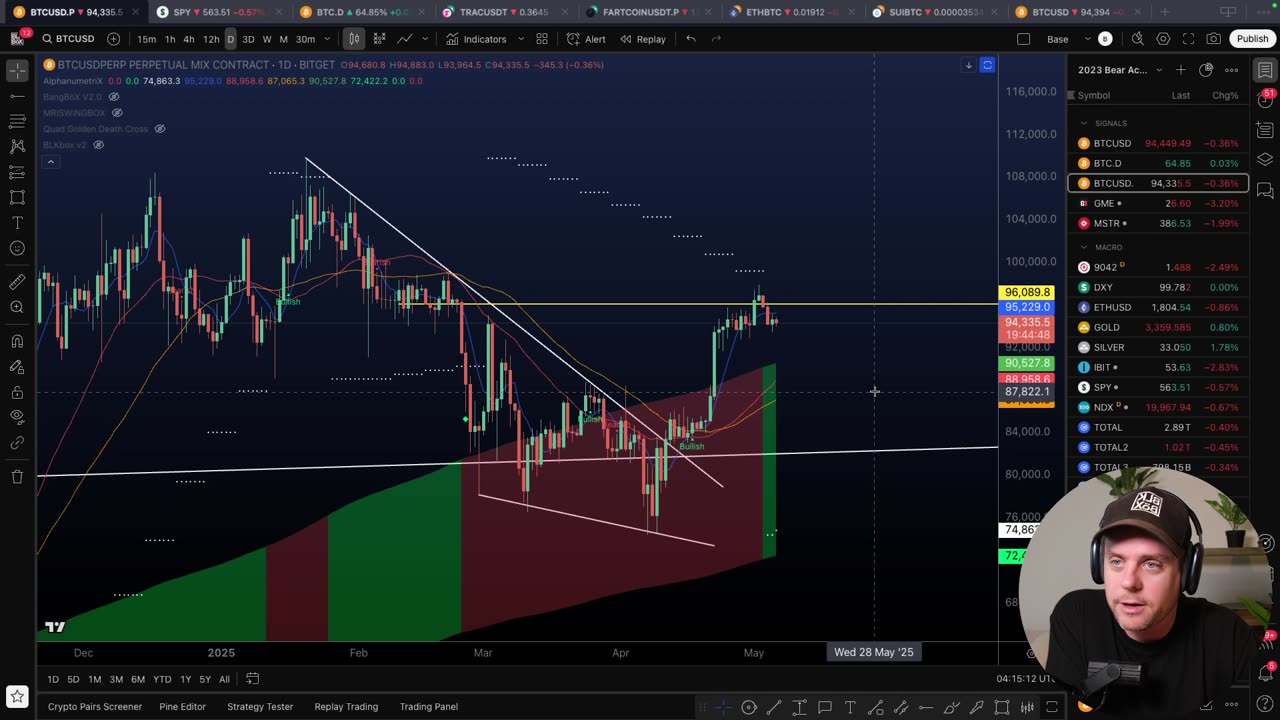
Task: Open the alerts clock icon with badge 51
Action: 1265,100
